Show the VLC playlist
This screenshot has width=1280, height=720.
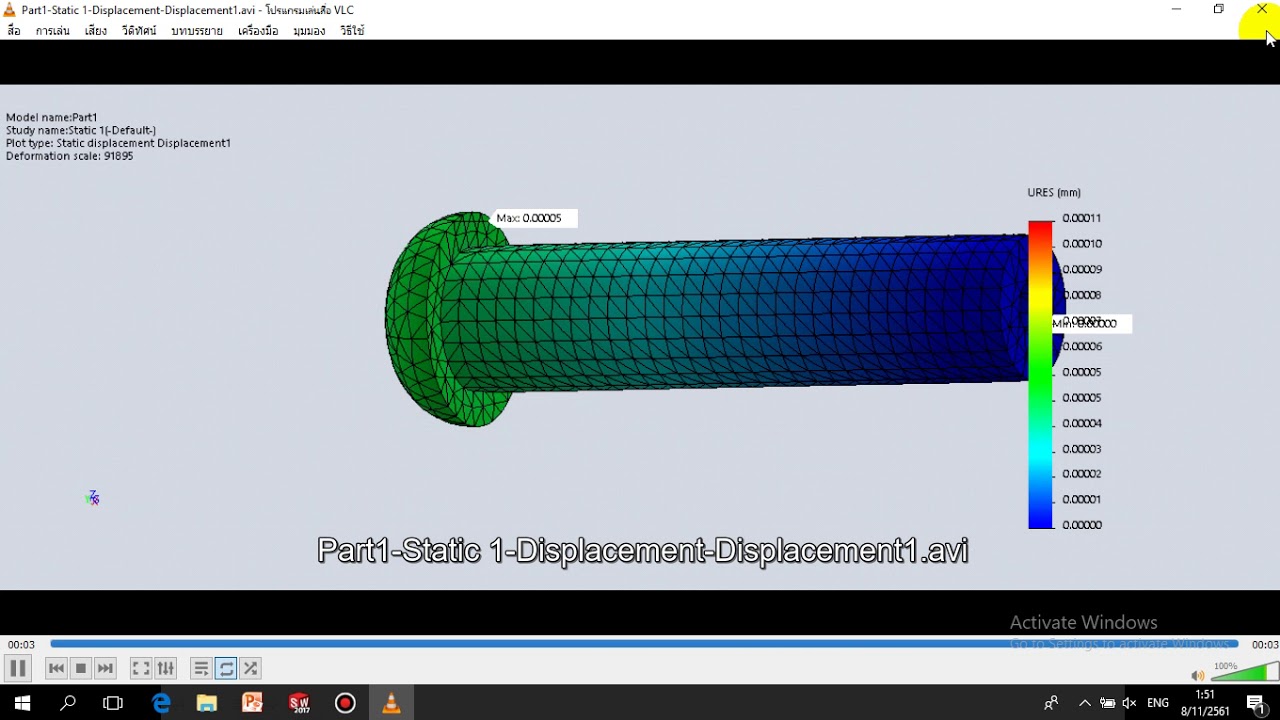(x=201, y=668)
